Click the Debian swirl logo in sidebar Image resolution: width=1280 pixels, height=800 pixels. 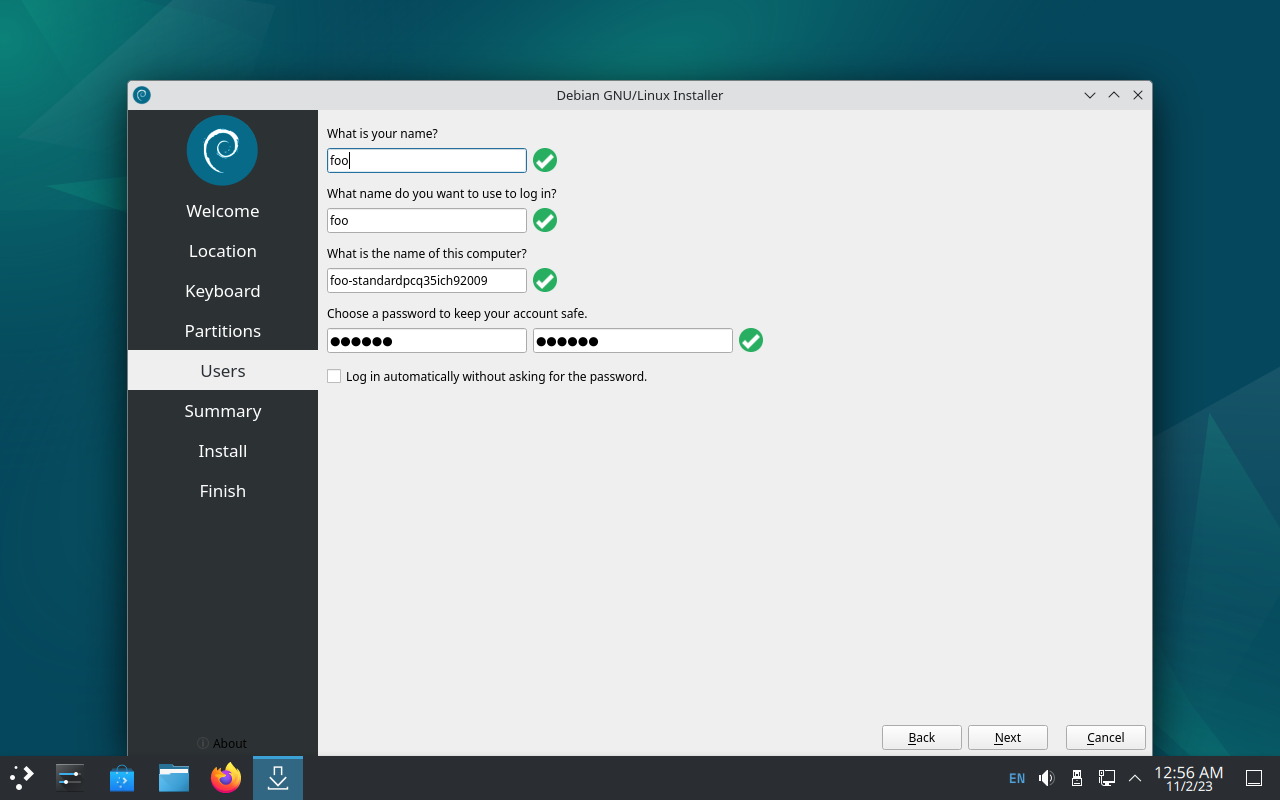(x=222, y=150)
